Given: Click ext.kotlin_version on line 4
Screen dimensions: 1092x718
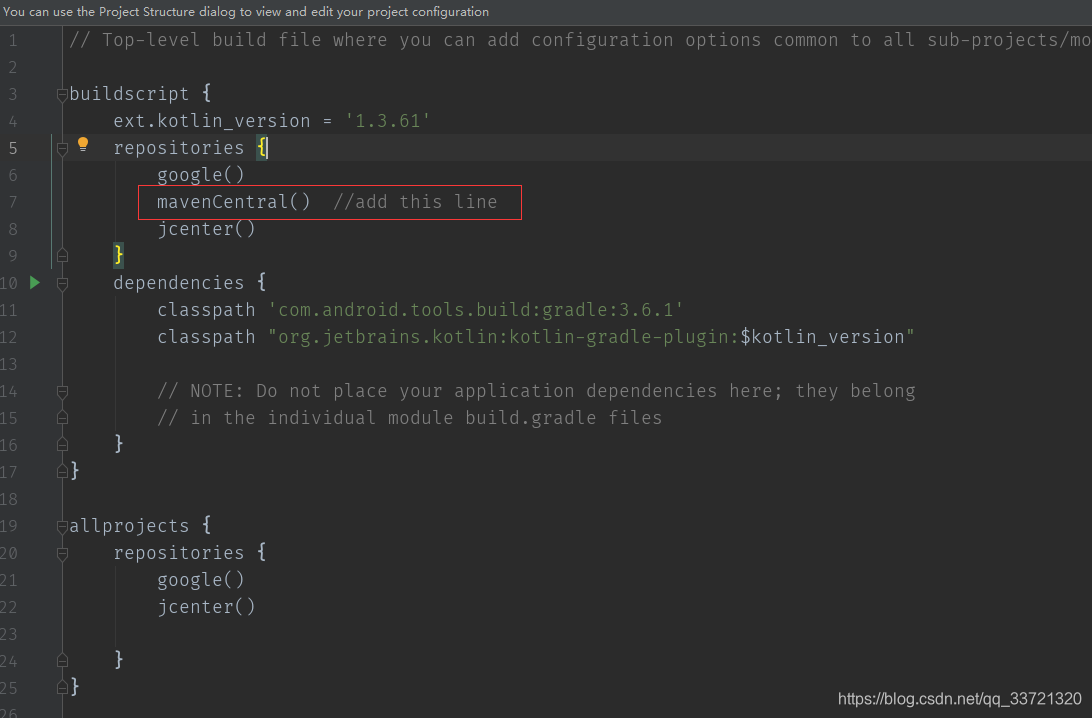Looking at the screenshot, I should point(212,121).
